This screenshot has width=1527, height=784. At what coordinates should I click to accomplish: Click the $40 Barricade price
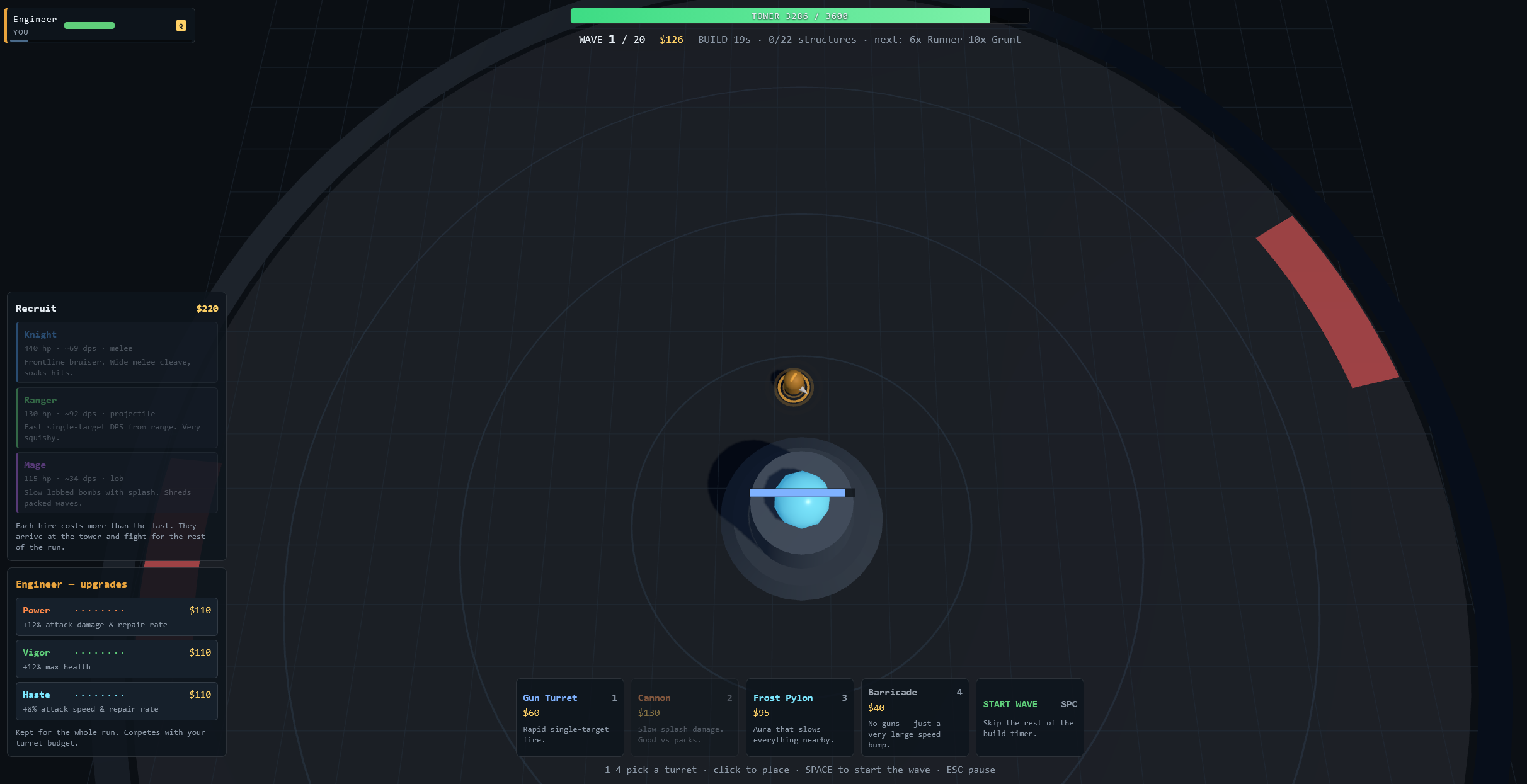pos(876,708)
